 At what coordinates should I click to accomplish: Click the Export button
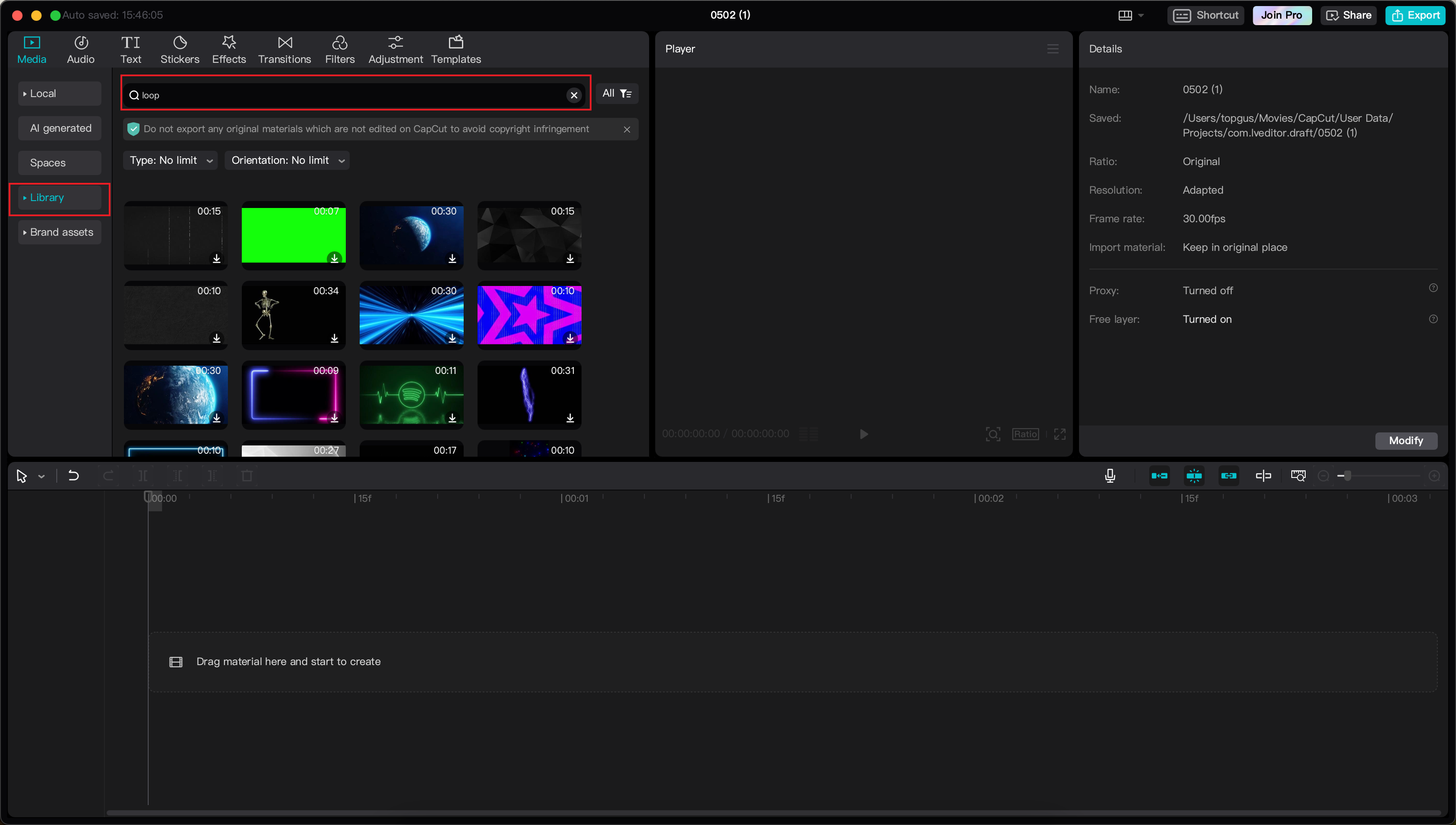[x=1415, y=15]
